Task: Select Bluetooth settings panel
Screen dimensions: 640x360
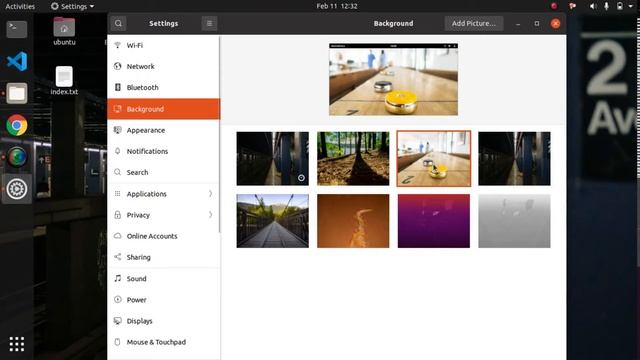Action: (164, 87)
